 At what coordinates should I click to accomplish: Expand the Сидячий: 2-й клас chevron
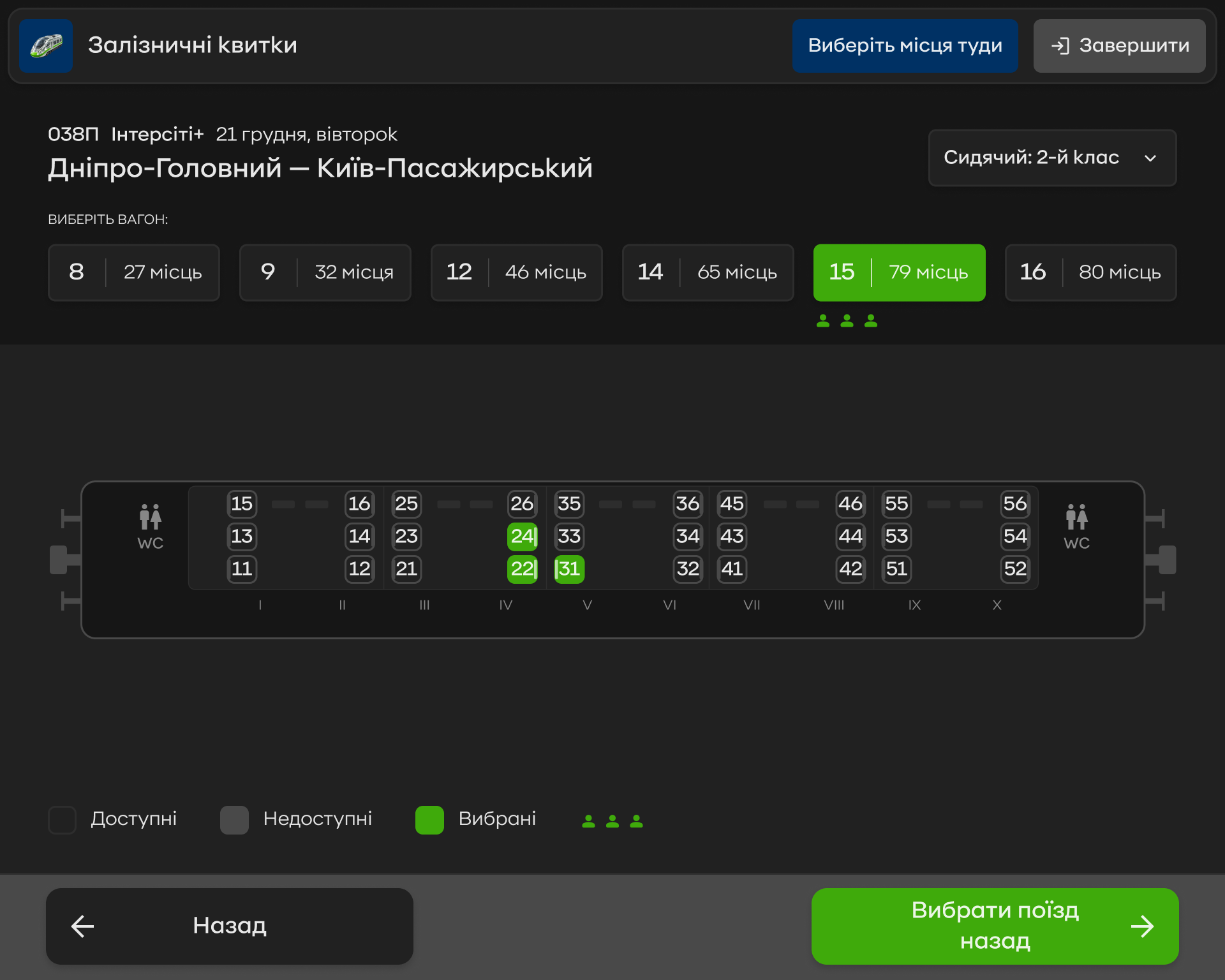(x=1150, y=158)
